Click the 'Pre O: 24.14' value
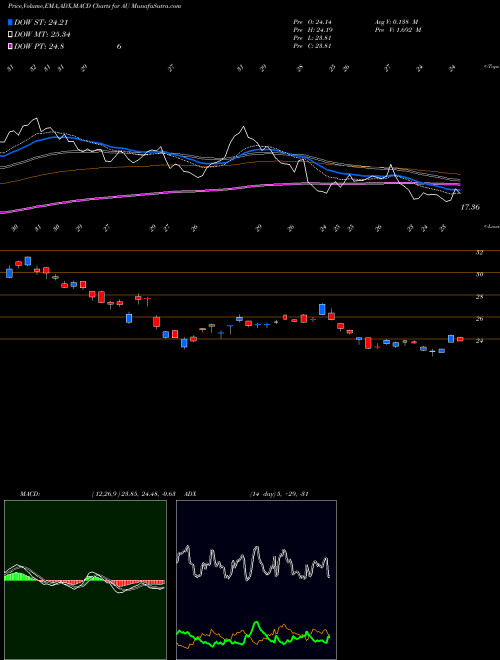Screen dimensions: 500x660 (x=312, y=22)
